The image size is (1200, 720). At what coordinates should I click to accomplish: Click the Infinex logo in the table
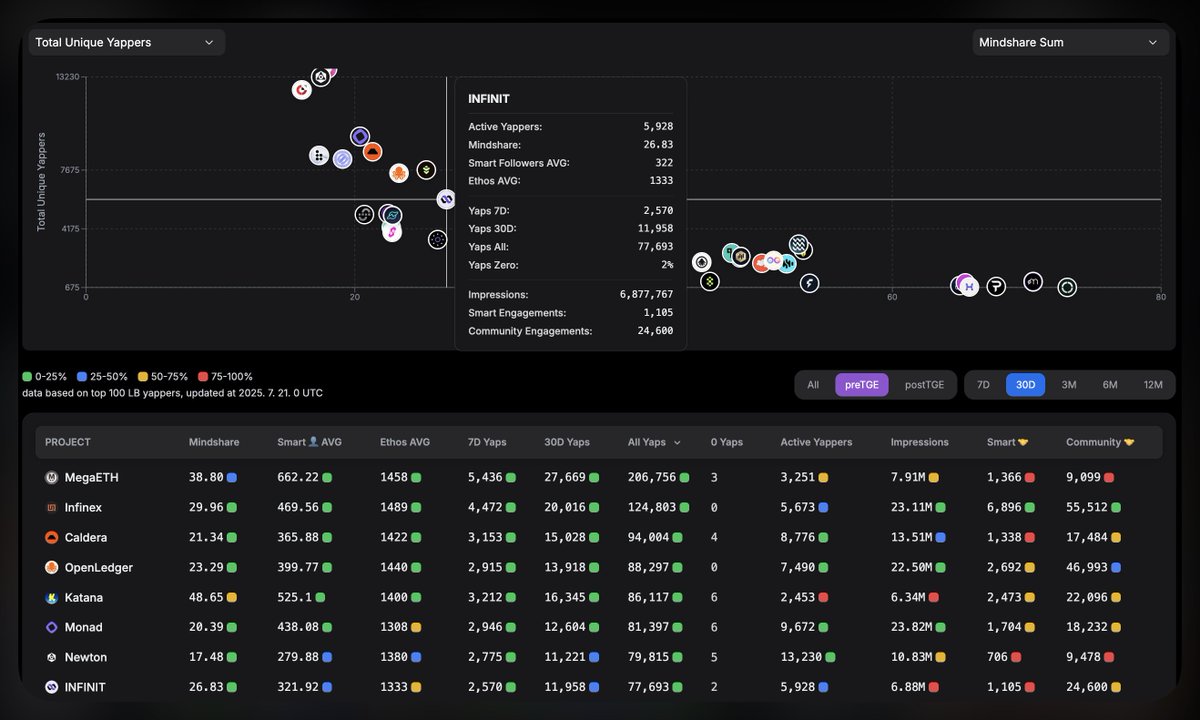[x=51, y=508]
